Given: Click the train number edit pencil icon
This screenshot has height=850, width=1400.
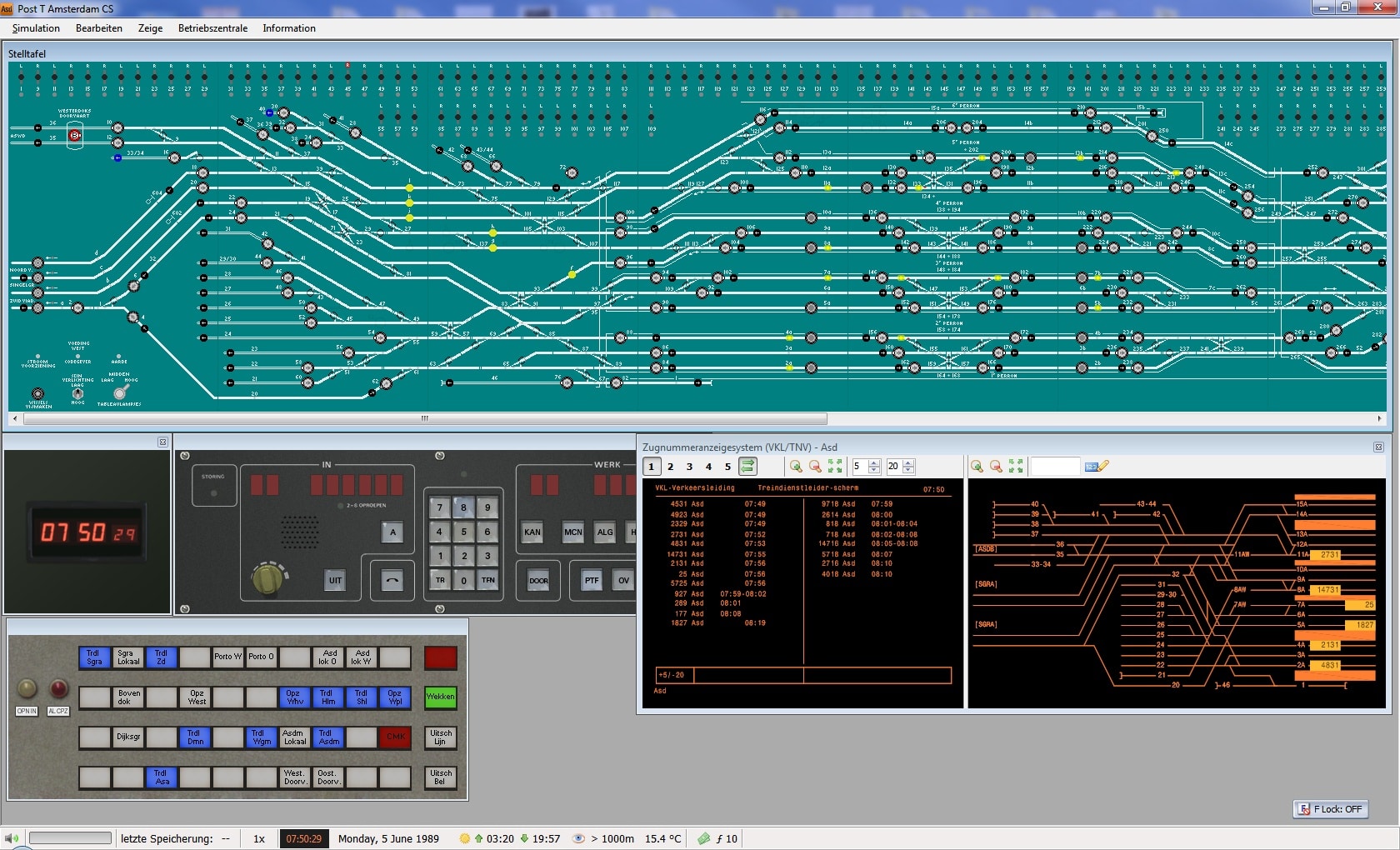Looking at the screenshot, I should pyautogui.click(x=1097, y=467).
